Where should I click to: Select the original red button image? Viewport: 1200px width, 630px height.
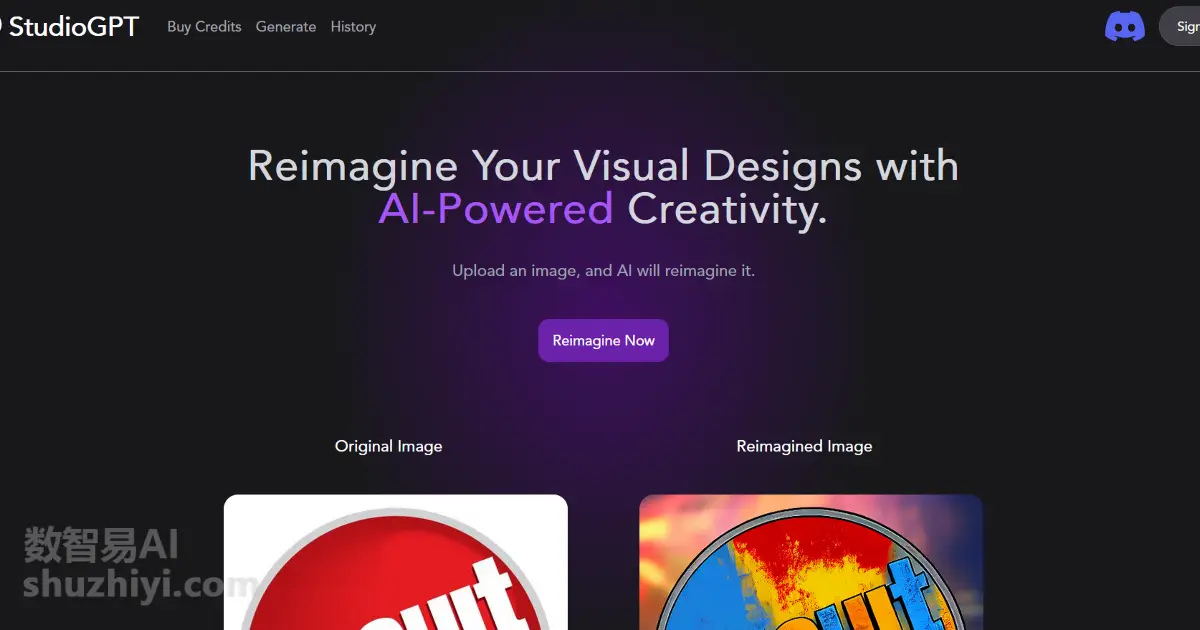(x=396, y=562)
